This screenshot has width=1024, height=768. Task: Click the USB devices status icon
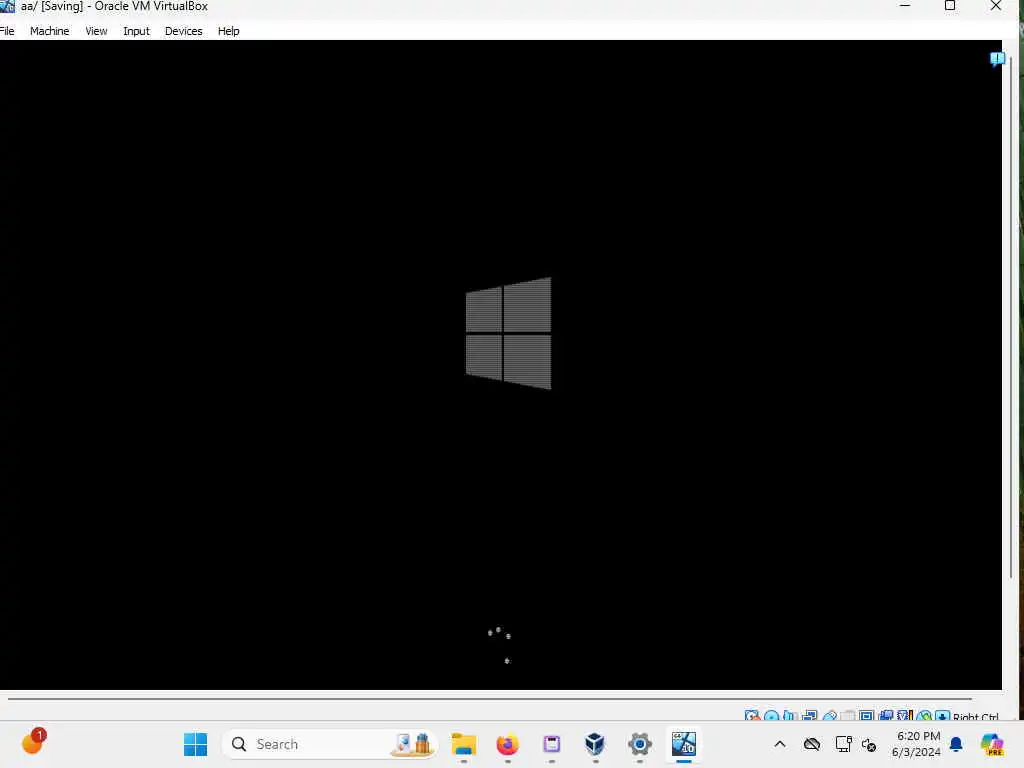829,716
